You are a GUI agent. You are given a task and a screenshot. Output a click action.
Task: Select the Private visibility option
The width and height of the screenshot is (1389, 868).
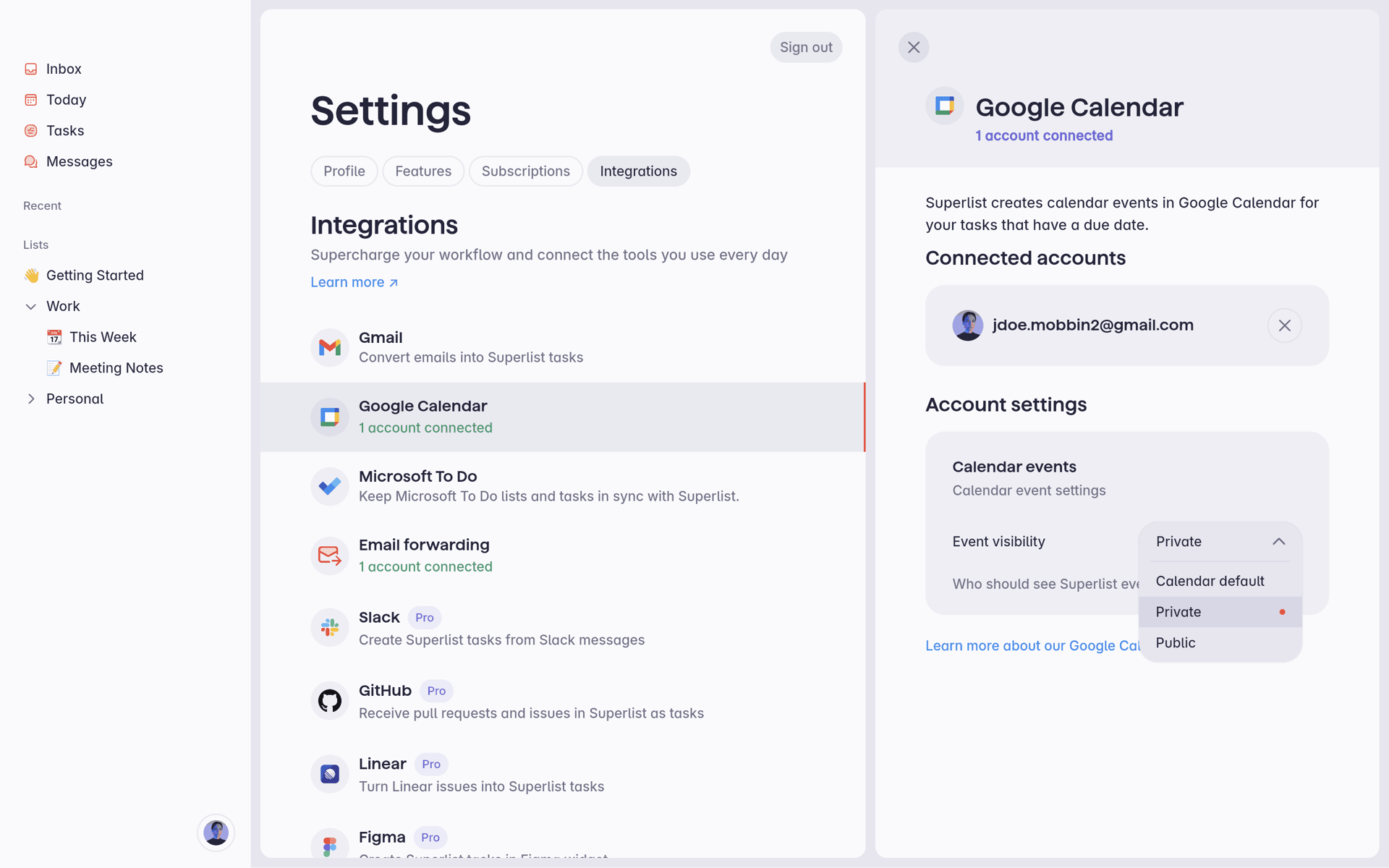pyautogui.click(x=1220, y=612)
